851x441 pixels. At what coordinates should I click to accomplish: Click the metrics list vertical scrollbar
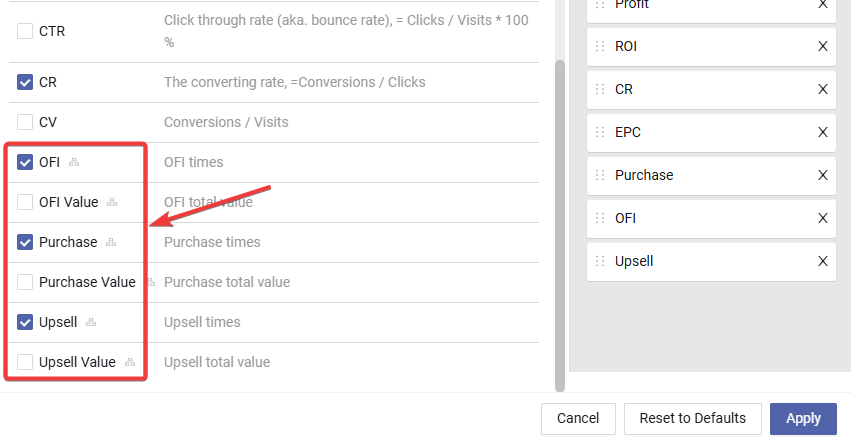tap(560, 226)
